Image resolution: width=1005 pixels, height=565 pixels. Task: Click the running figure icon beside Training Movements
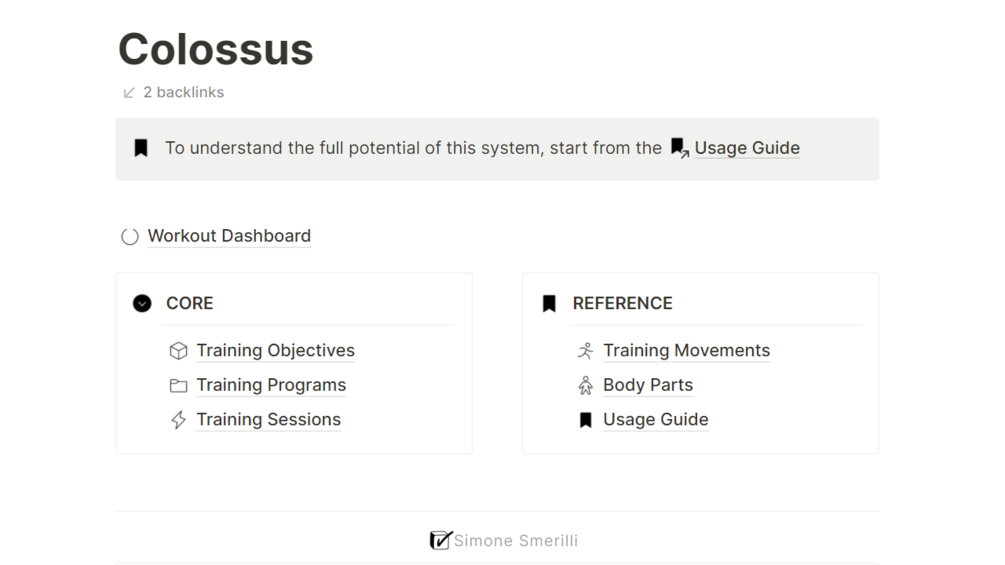coord(586,351)
